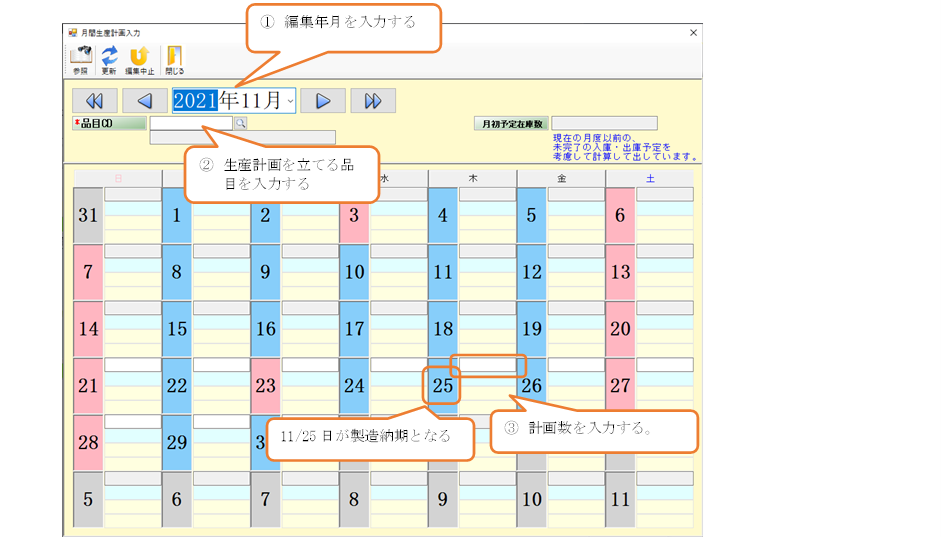Click the 閉じる (close) door icon
The width and height of the screenshot is (942, 539).
[174, 59]
